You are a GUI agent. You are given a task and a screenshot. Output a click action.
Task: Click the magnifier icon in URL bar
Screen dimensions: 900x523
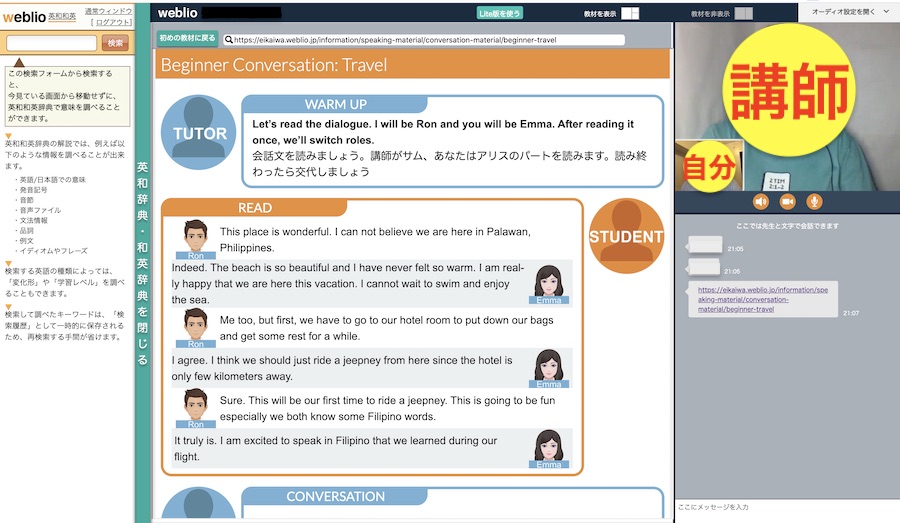229,40
